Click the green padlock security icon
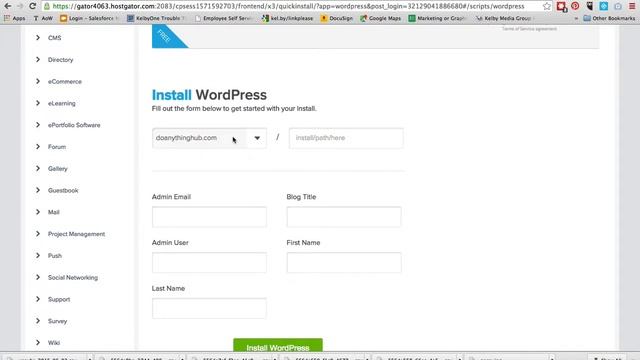This screenshot has width=640, height=360. (47, 6)
